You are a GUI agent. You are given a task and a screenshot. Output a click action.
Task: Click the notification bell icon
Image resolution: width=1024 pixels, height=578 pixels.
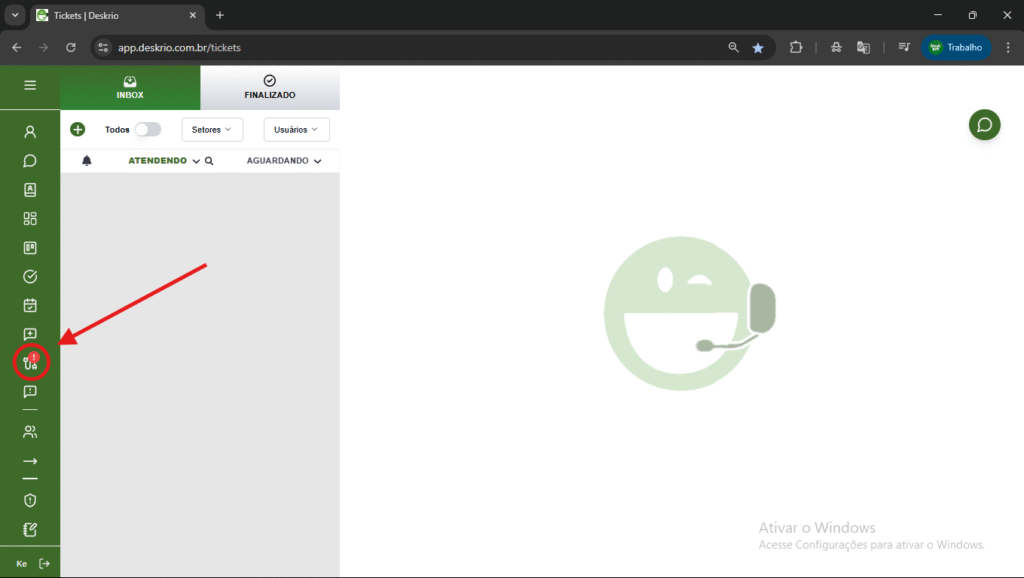(x=87, y=161)
